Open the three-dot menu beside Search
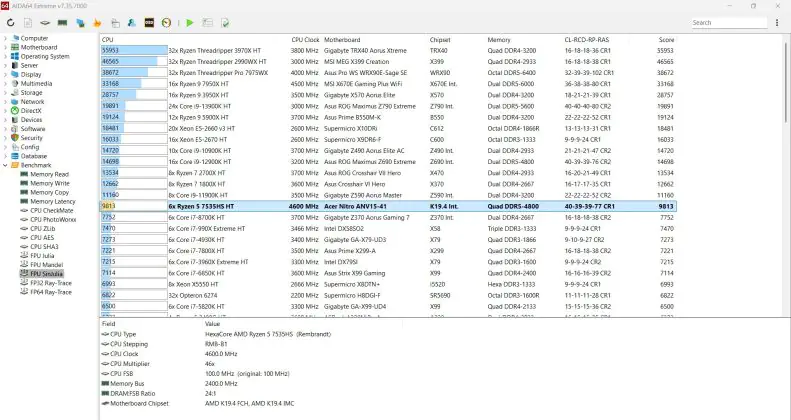Viewport: 791px width, 420px height. (x=777, y=23)
